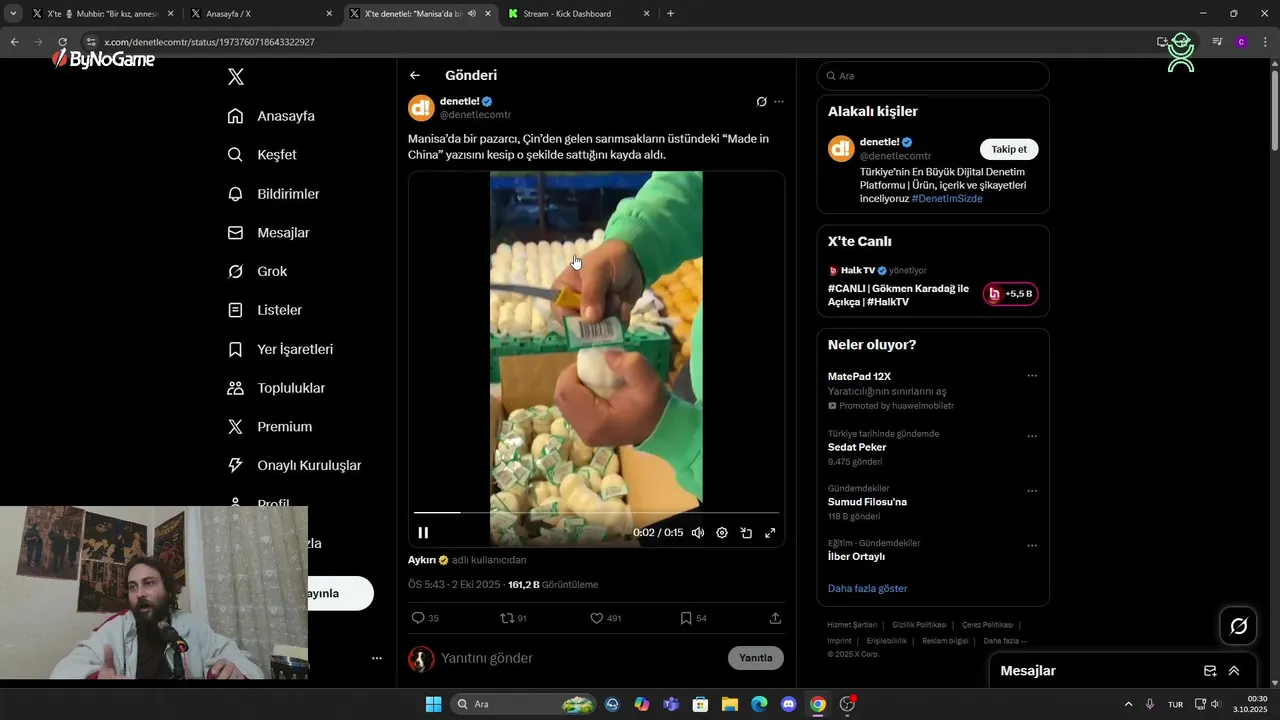Share the post
This screenshot has height=720, width=1280.
[x=775, y=619]
